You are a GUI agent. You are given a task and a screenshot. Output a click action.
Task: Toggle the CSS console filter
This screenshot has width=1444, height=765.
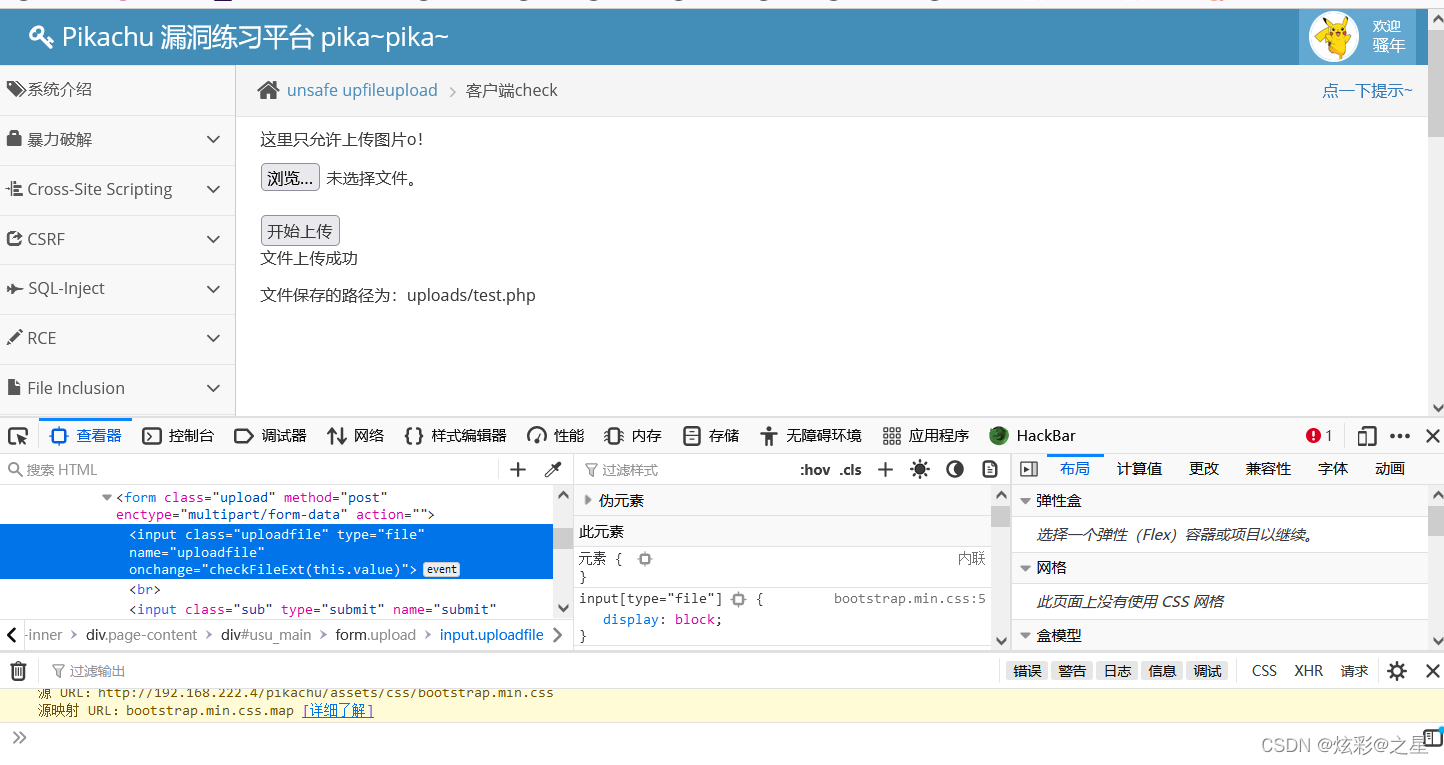(1264, 671)
